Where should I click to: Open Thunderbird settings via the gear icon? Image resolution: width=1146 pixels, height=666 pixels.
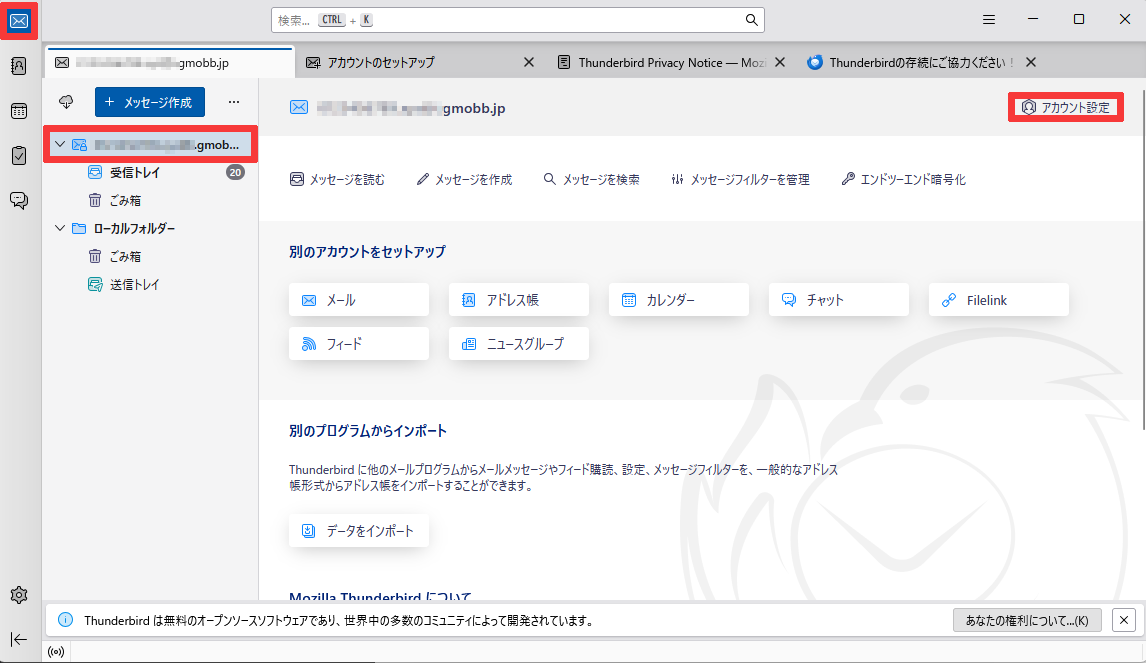(18, 595)
